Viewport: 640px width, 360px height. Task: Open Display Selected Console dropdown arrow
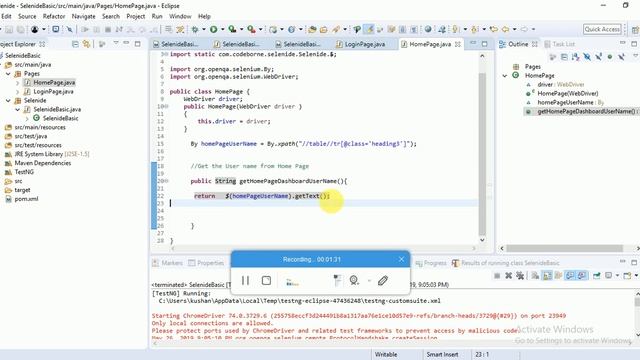(617, 276)
